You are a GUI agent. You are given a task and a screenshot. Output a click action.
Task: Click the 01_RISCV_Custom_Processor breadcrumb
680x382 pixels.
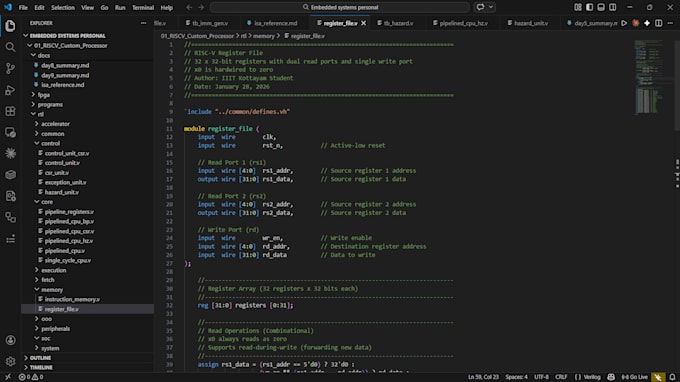197,36
